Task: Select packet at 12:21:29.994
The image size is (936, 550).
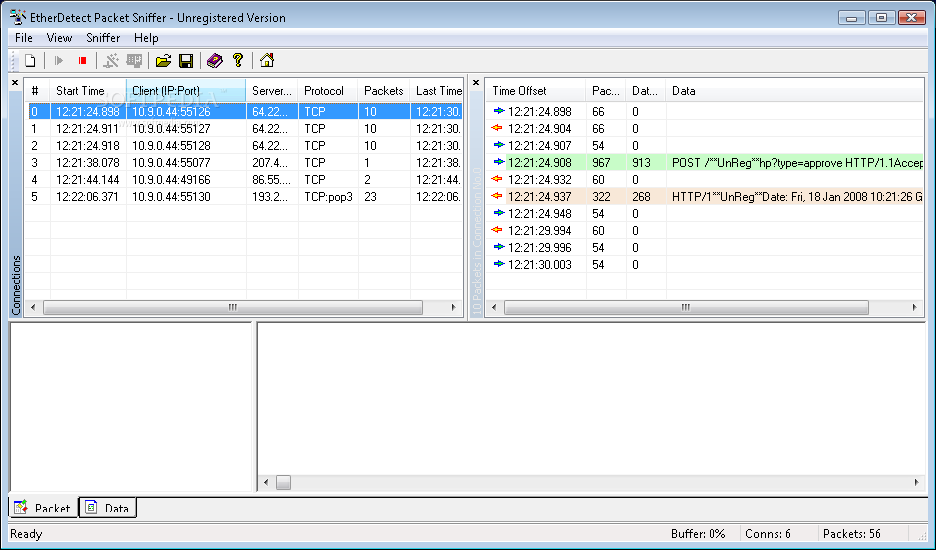Action: point(705,231)
